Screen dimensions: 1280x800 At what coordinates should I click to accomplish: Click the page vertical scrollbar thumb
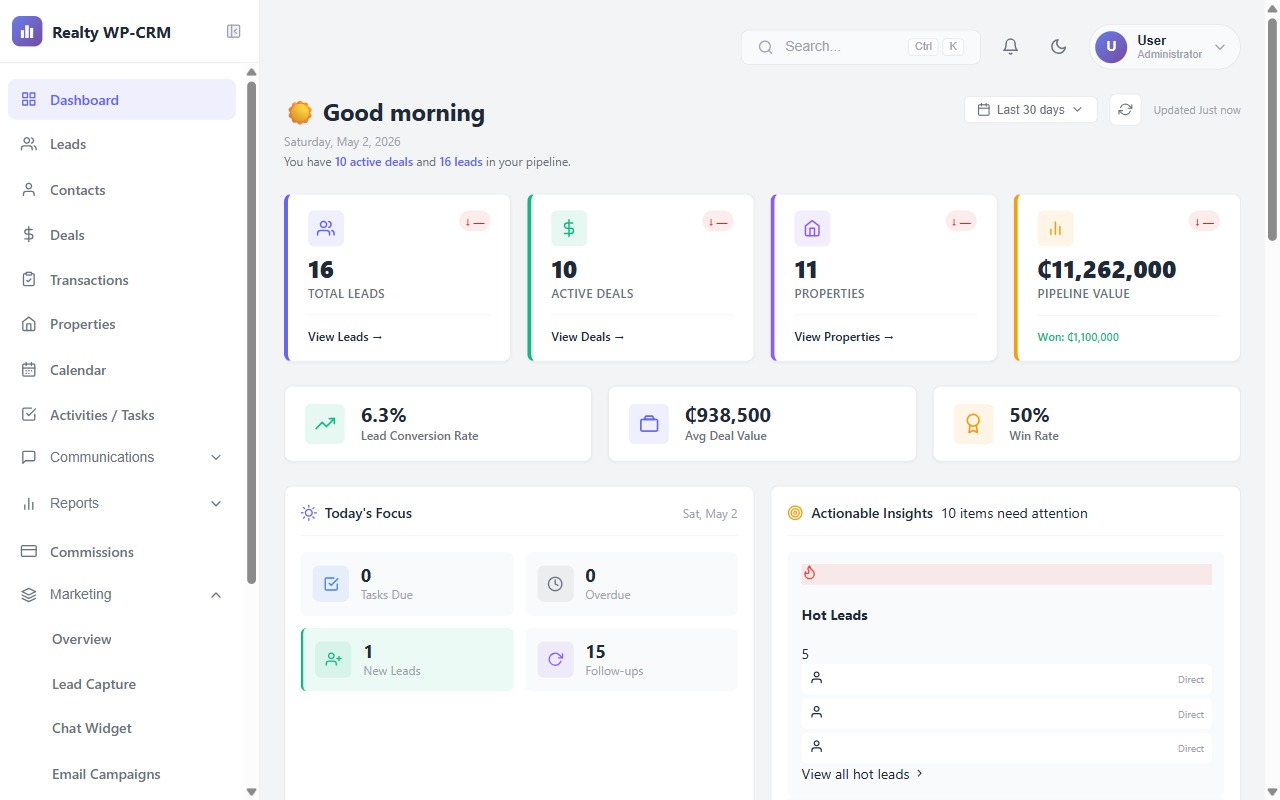click(x=1272, y=130)
